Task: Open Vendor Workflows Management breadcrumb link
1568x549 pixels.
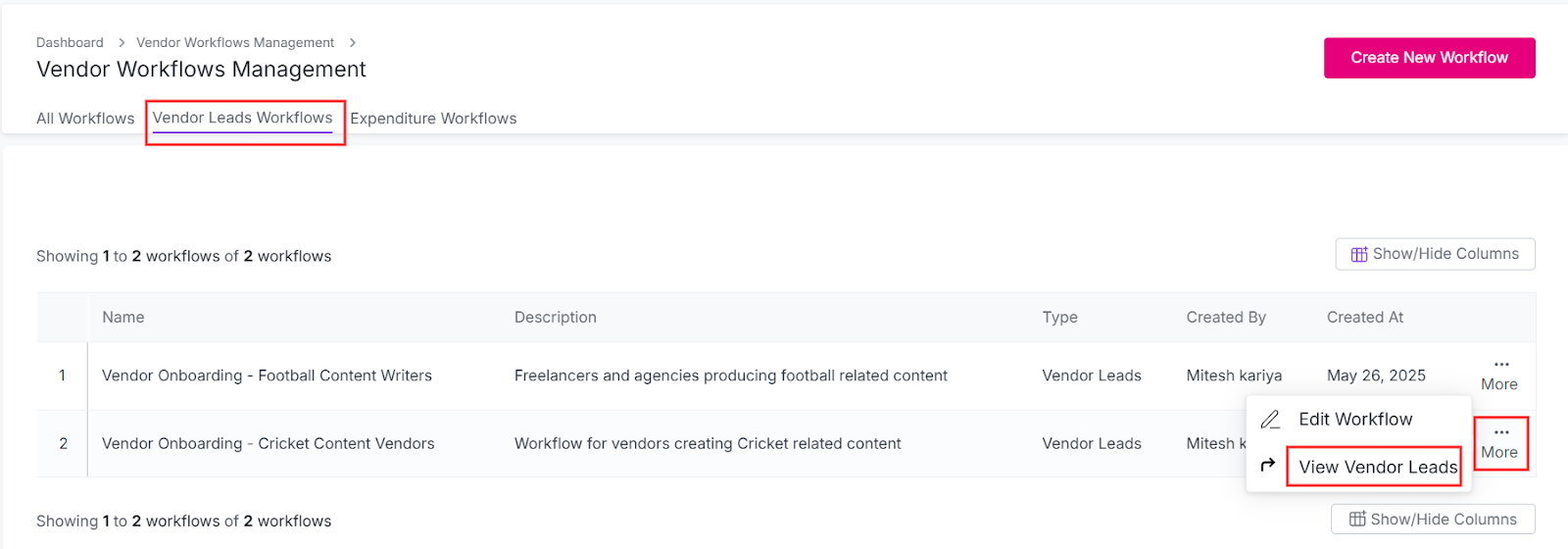Action: click(235, 43)
